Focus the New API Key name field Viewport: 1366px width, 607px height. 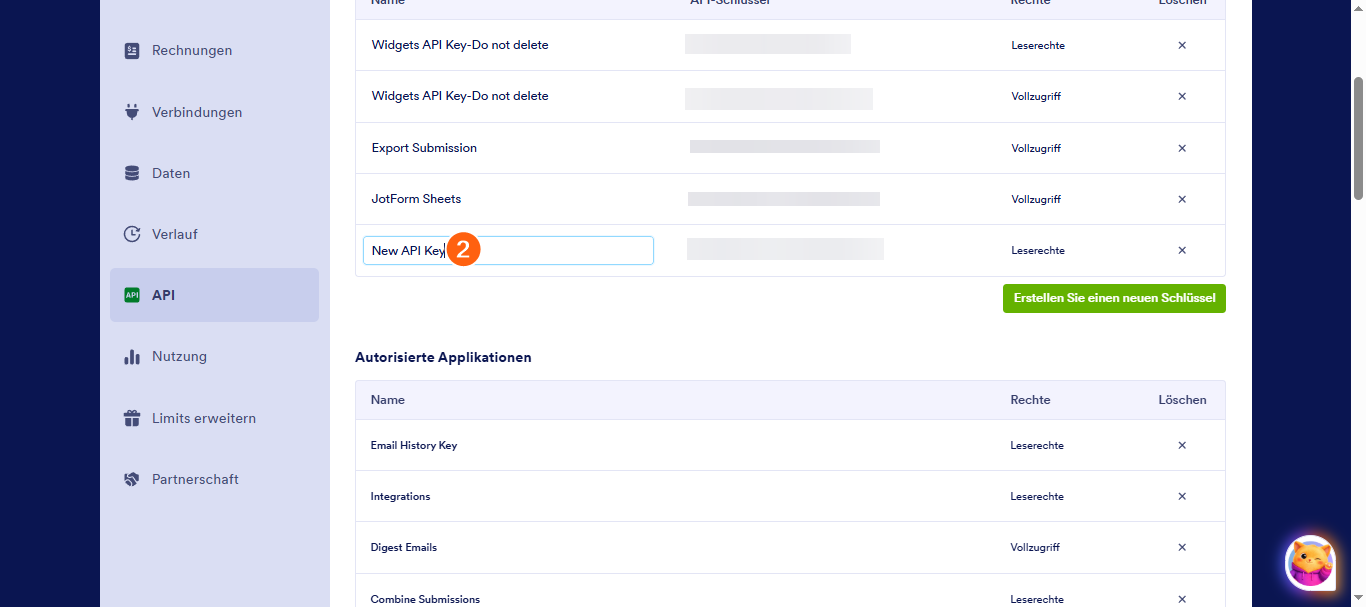(x=508, y=250)
